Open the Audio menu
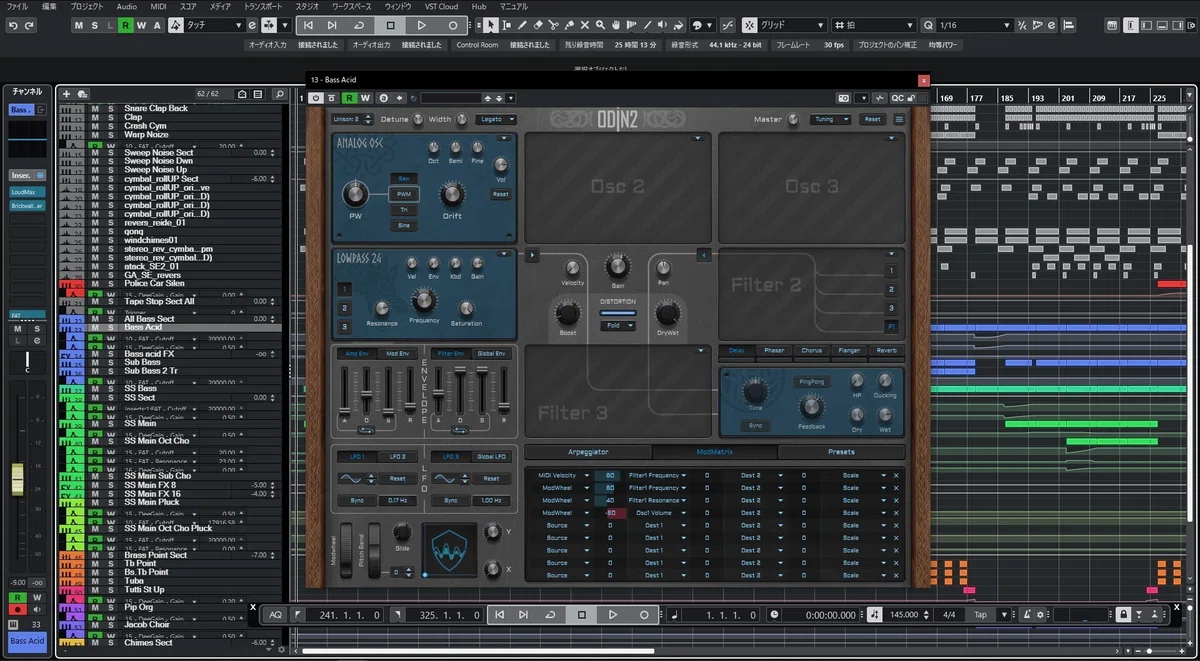 click(x=126, y=6)
